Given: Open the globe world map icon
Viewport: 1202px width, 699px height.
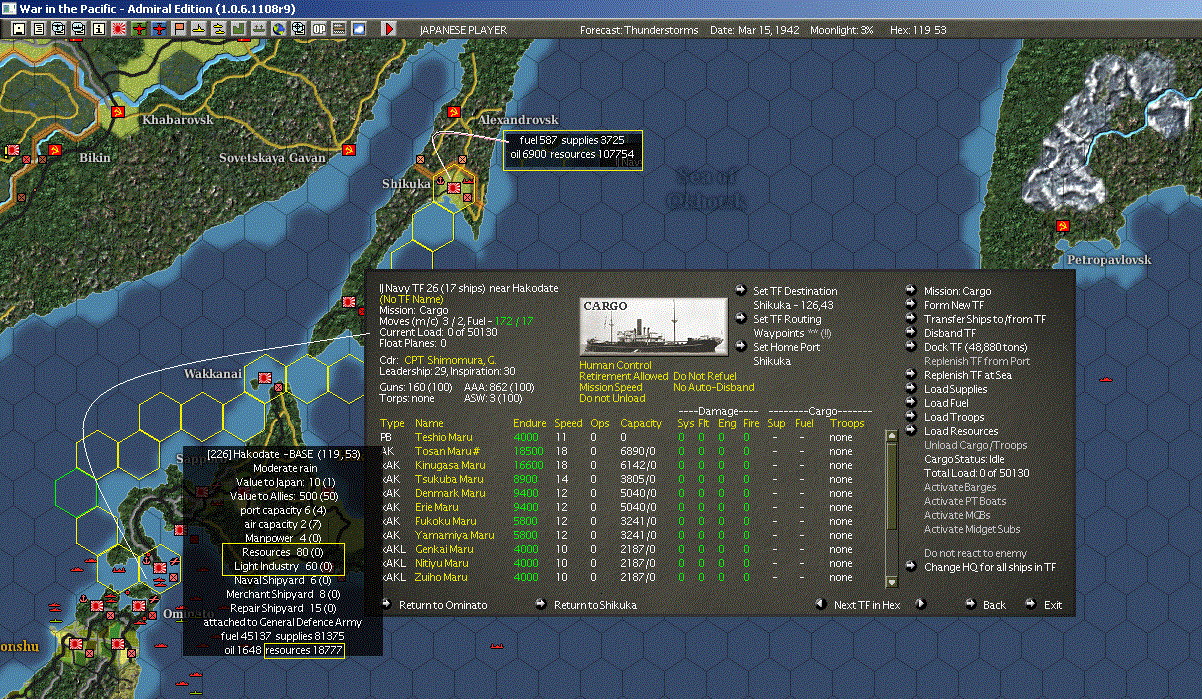Looking at the screenshot, I should (277, 29).
